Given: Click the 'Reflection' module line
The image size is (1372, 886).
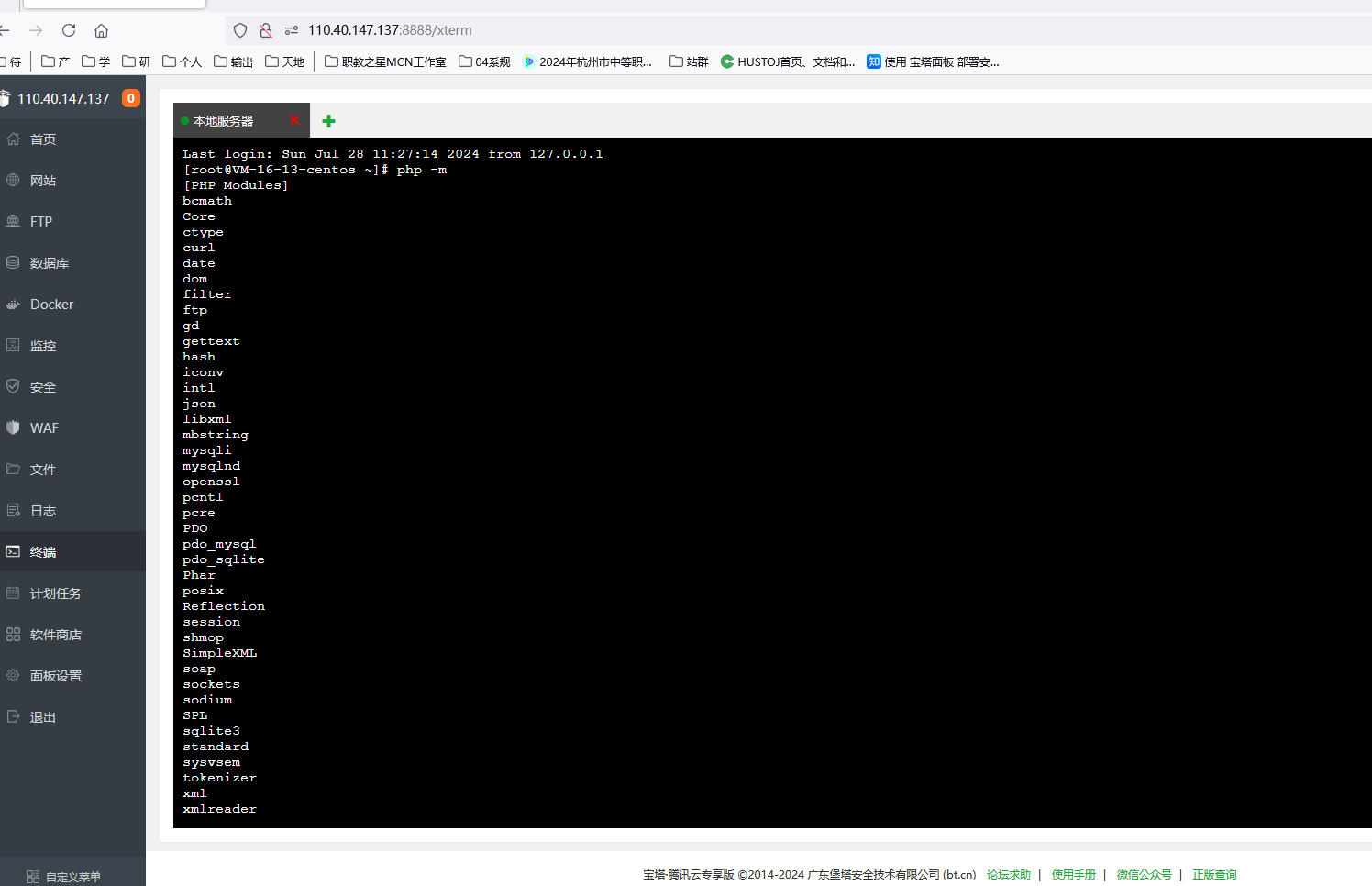Looking at the screenshot, I should click(x=224, y=606).
